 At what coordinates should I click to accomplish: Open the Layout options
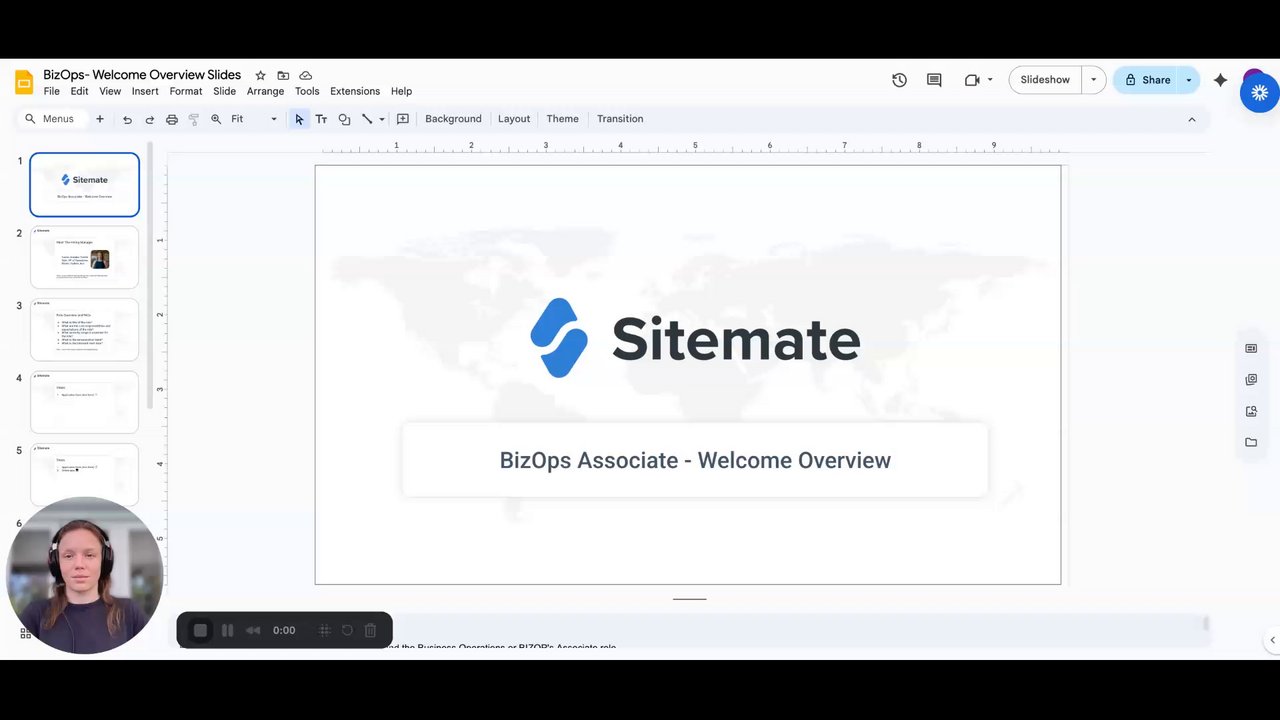coord(514,119)
